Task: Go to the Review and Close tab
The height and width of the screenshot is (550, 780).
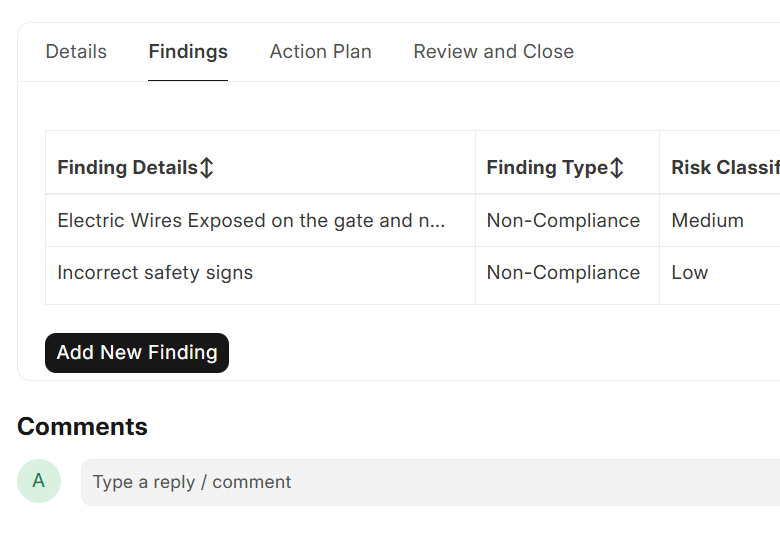Action: 493,52
